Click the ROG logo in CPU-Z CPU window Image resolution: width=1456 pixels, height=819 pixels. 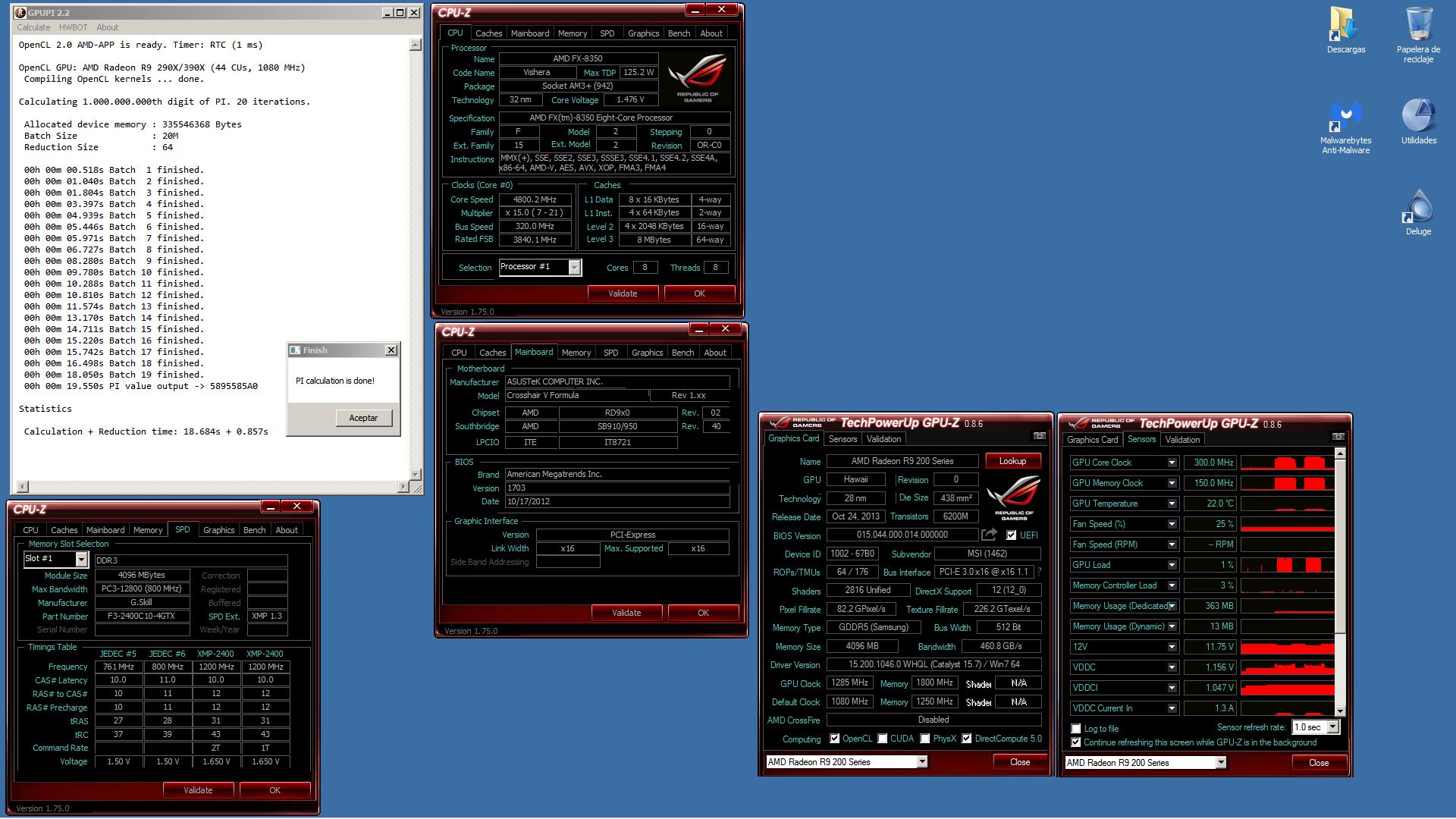coord(697,79)
